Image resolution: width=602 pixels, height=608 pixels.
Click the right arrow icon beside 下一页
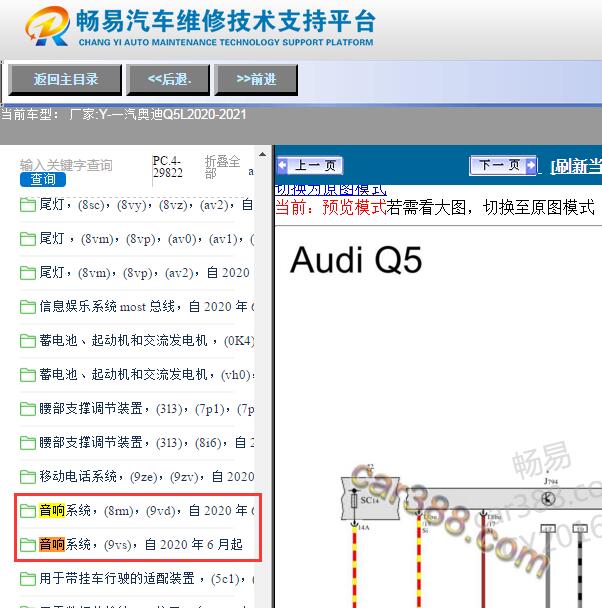coord(531,166)
